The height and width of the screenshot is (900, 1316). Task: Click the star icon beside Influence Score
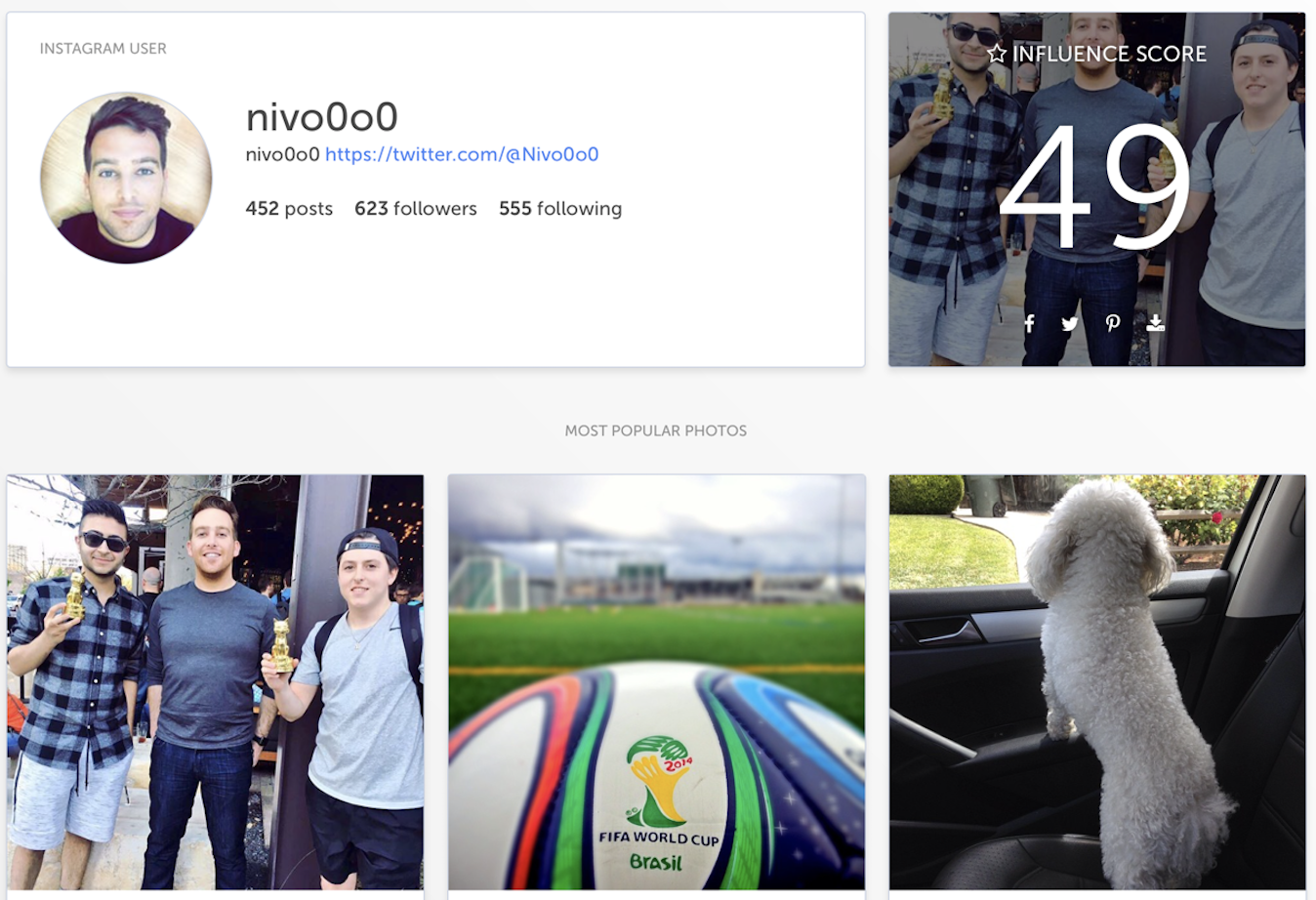996,54
